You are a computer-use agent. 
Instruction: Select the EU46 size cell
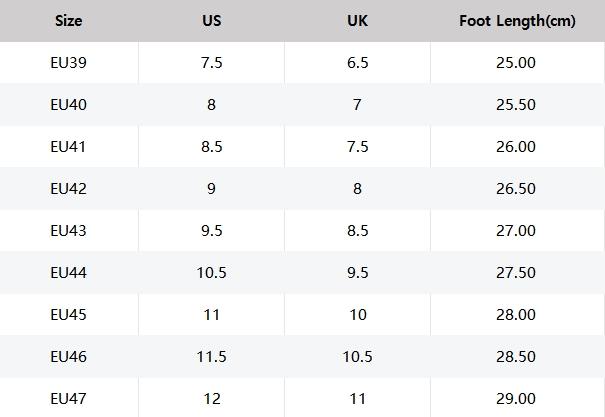68,356
